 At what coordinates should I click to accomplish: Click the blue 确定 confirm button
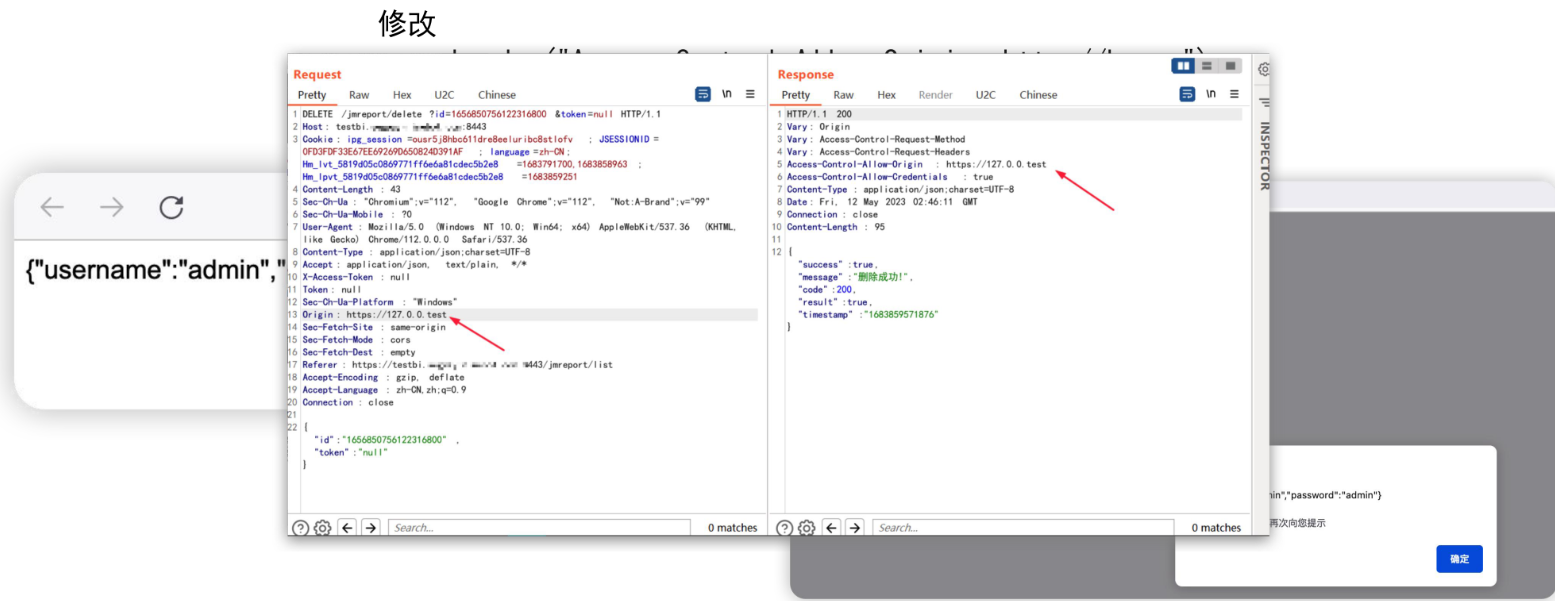point(1459,559)
